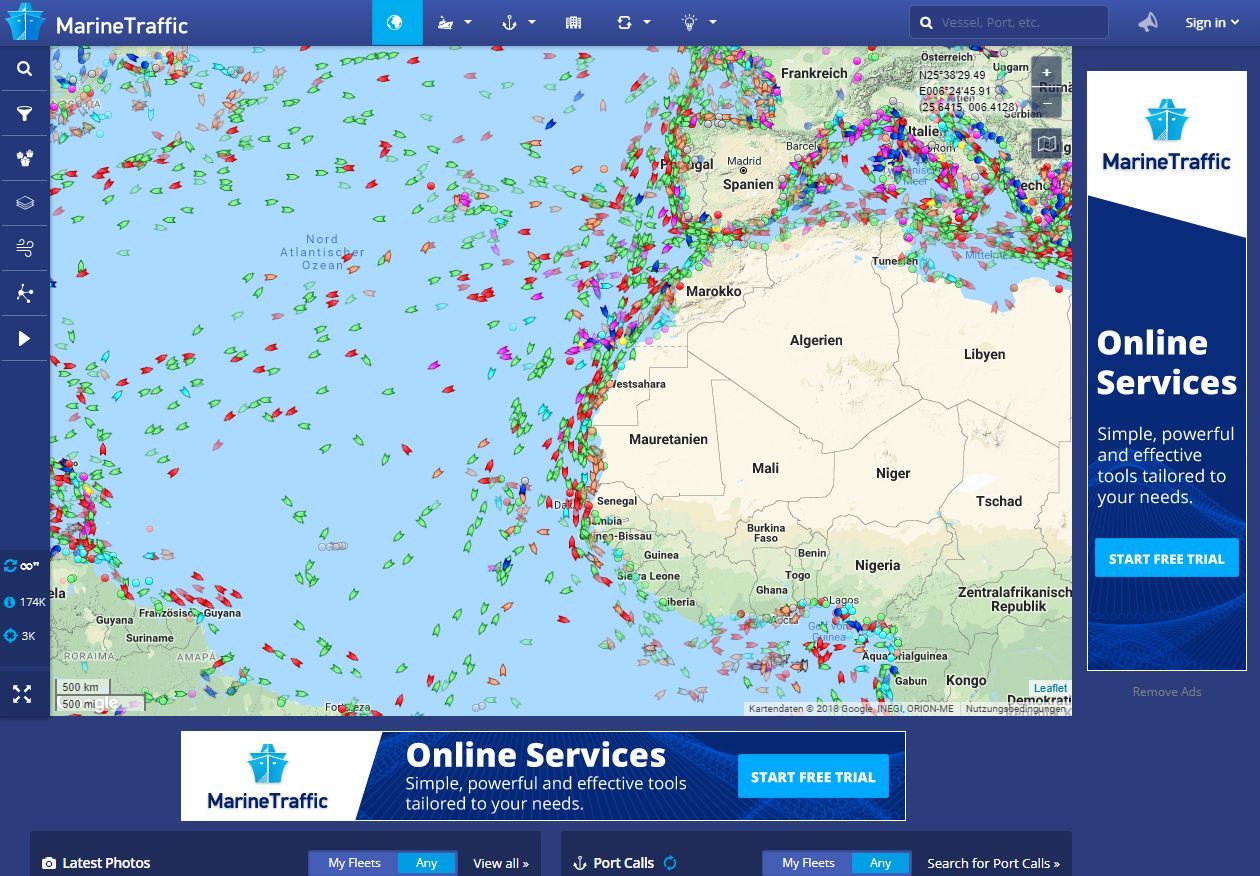Expand the lightbulb dropdown menu
Viewport: 1260px width, 876px height.
pos(698,22)
